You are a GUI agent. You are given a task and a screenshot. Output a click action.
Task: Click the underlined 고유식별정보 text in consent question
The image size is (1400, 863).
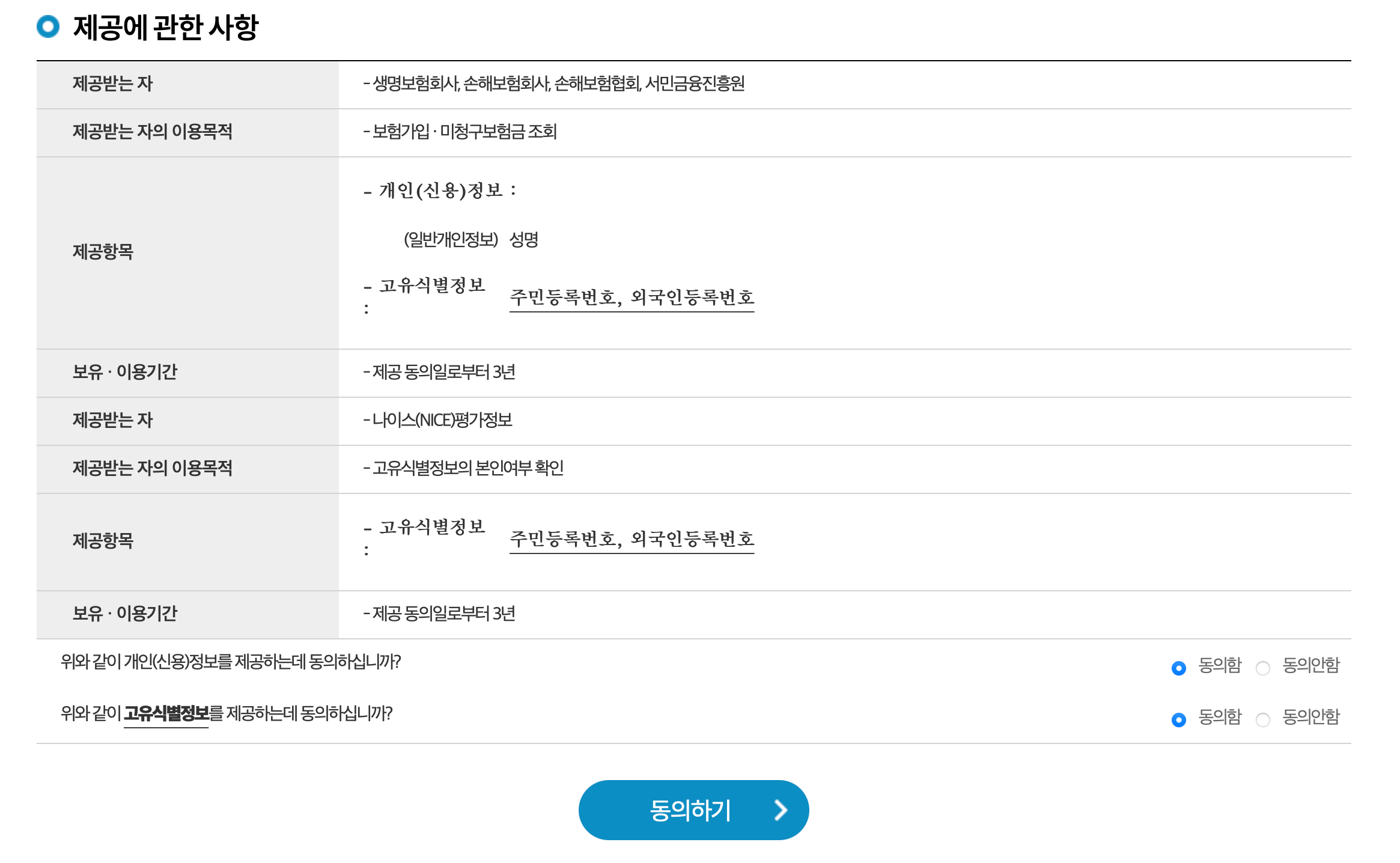(166, 715)
